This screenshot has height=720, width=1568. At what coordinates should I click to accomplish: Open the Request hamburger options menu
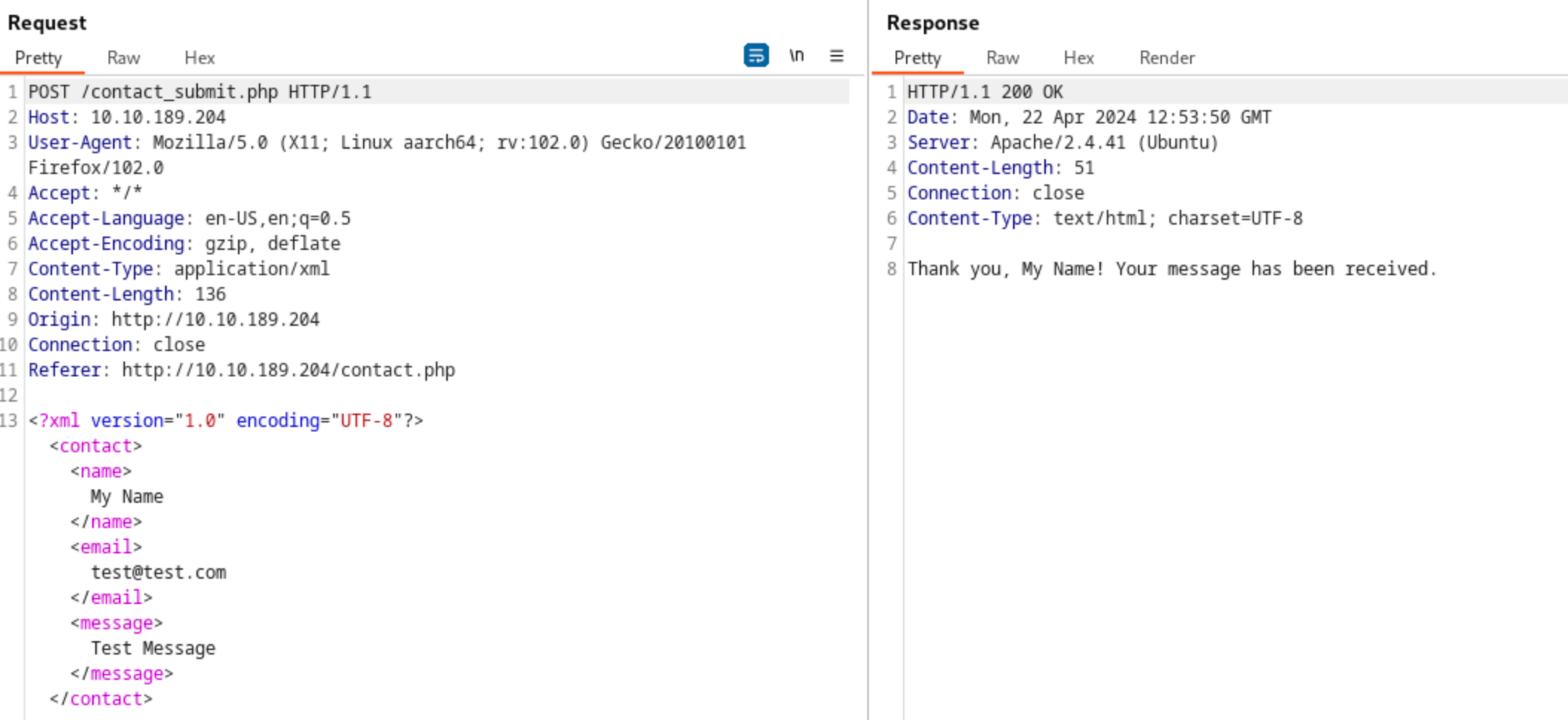tap(837, 56)
